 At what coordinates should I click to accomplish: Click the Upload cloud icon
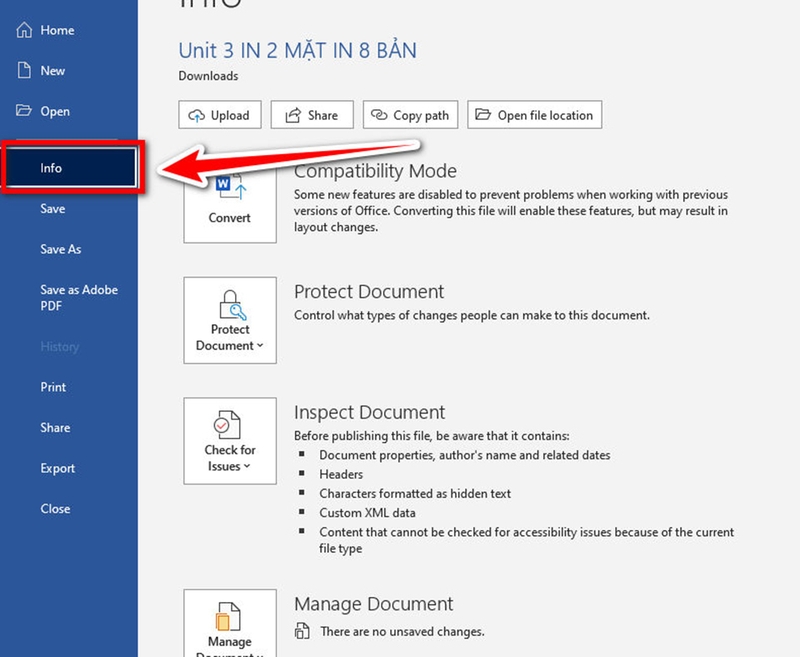(196, 115)
